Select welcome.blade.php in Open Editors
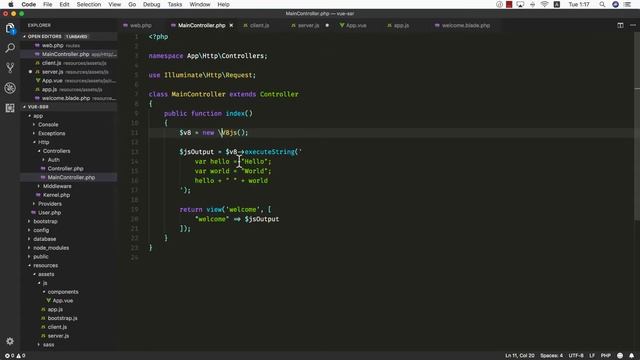The width and height of the screenshot is (640, 360). coord(69,98)
